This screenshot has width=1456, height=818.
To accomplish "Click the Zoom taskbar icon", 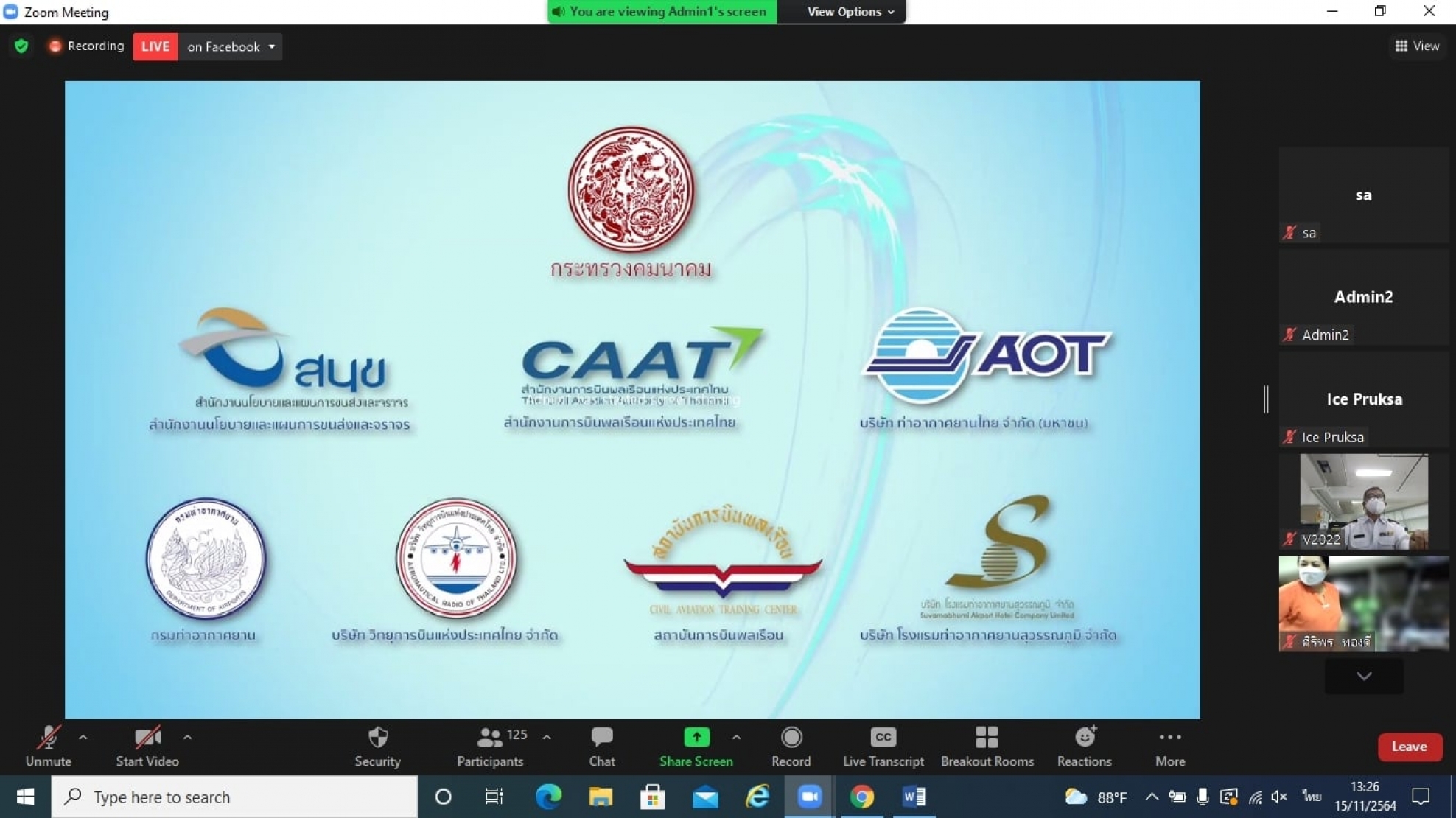I will click(809, 797).
